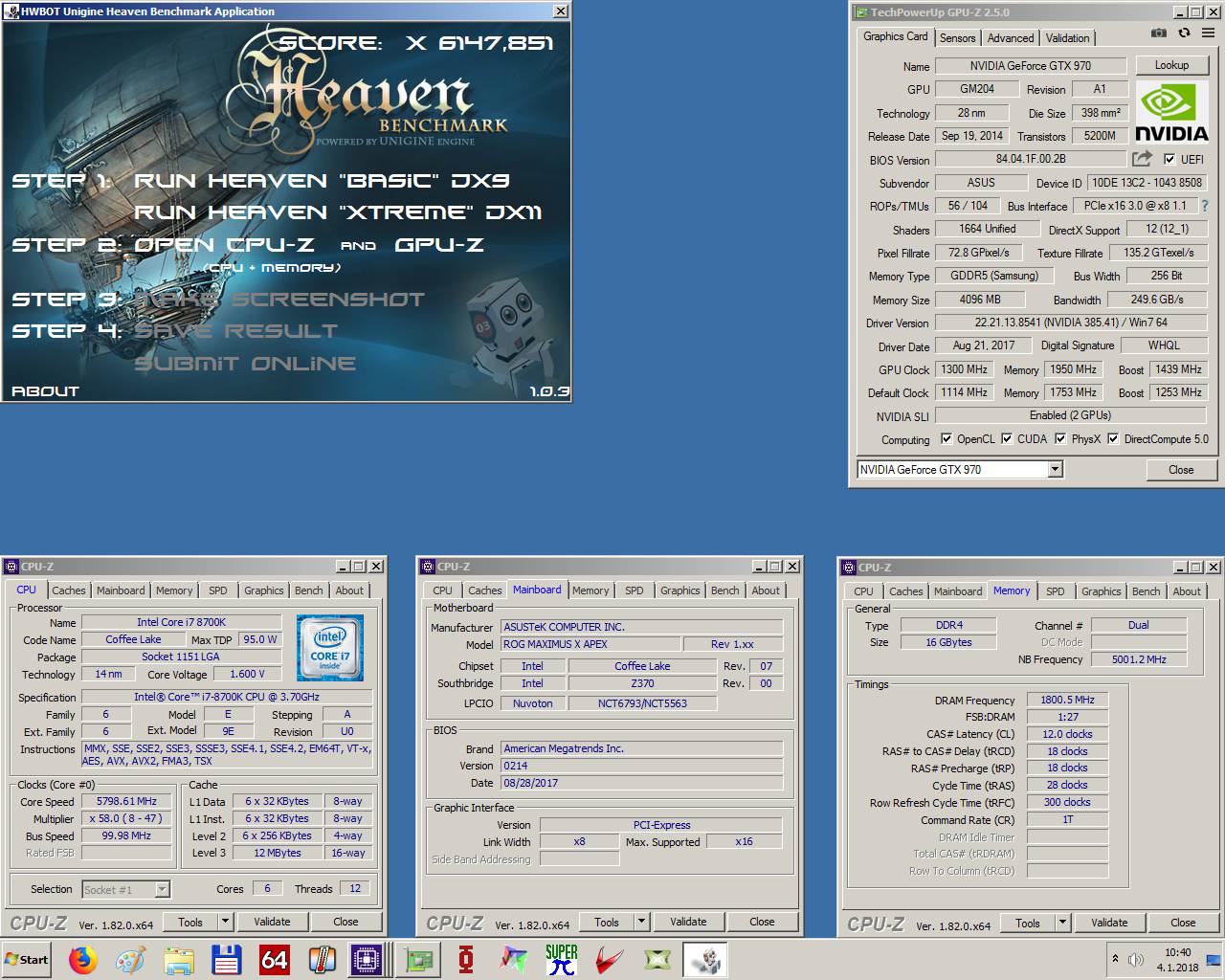Viewport: 1225px width, 980px height.
Task: Click the Core Speed field 5798.61 MHz
Action: point(126,802)
